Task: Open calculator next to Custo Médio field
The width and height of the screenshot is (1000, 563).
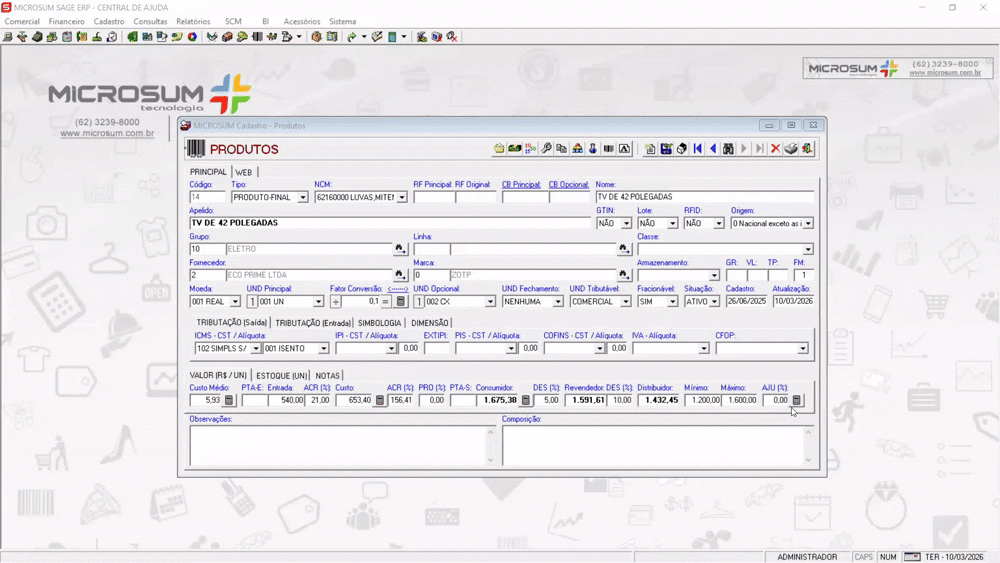Action: [229, 400]
